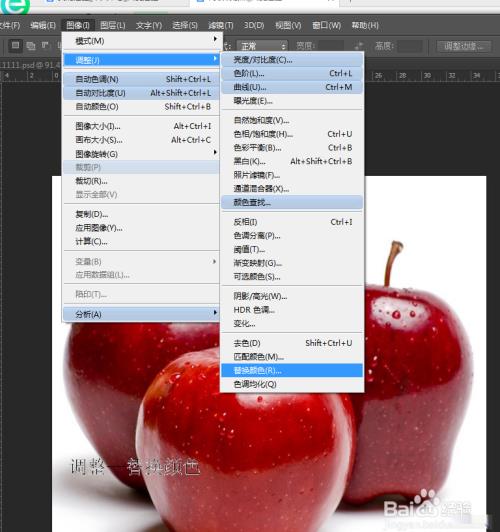This screenshot has width=500, height=532.
Task: Open 色彩平衡(B)... adjustment
Action: 292,148
